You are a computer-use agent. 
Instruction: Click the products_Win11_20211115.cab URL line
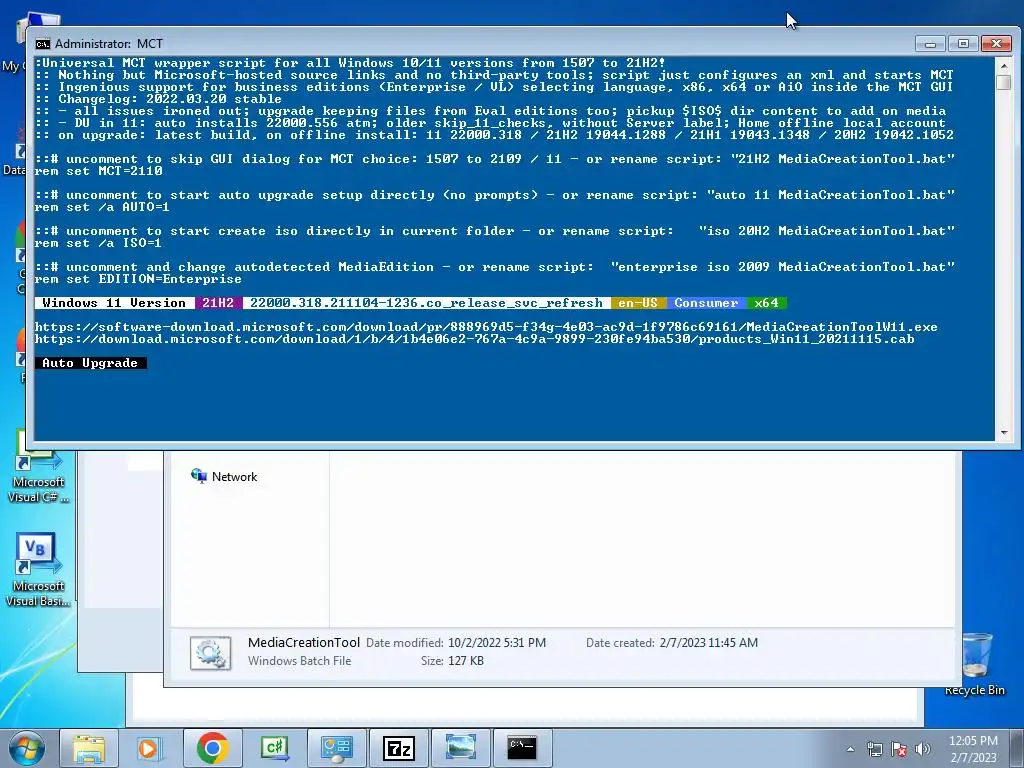[475, 339]
